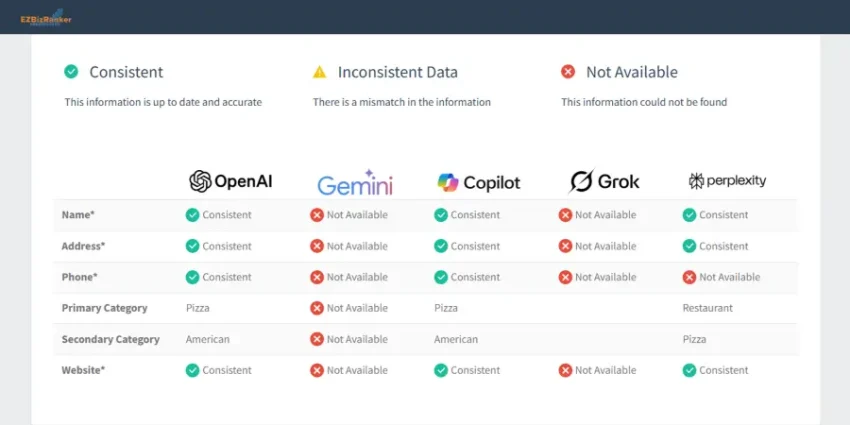Click the Secondary Category row label
This screenshot has height=425, width=850.
[110, 339]
